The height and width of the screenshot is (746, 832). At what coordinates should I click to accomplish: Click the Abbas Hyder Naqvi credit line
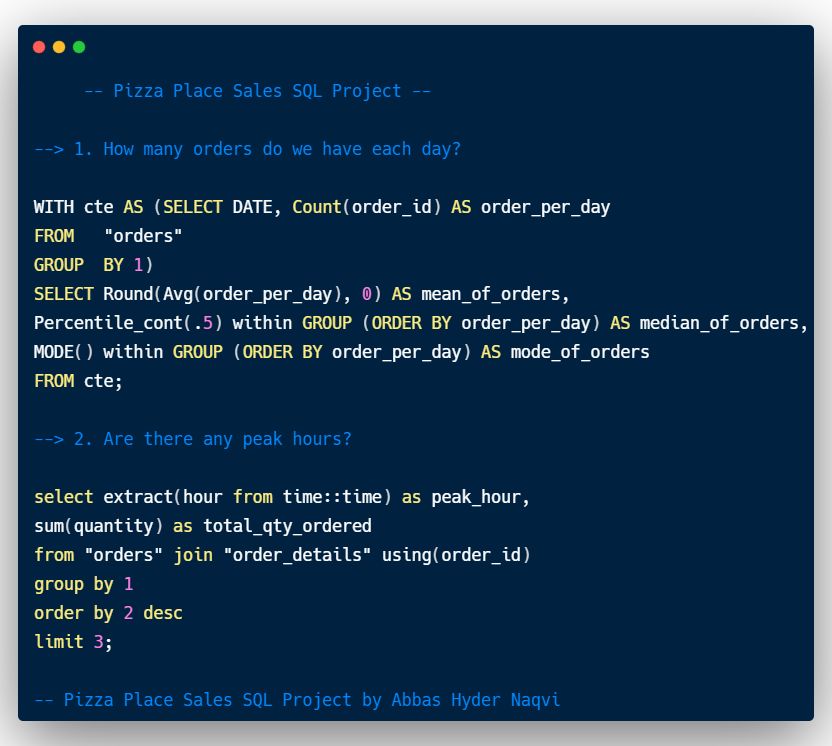pos(297,700)
